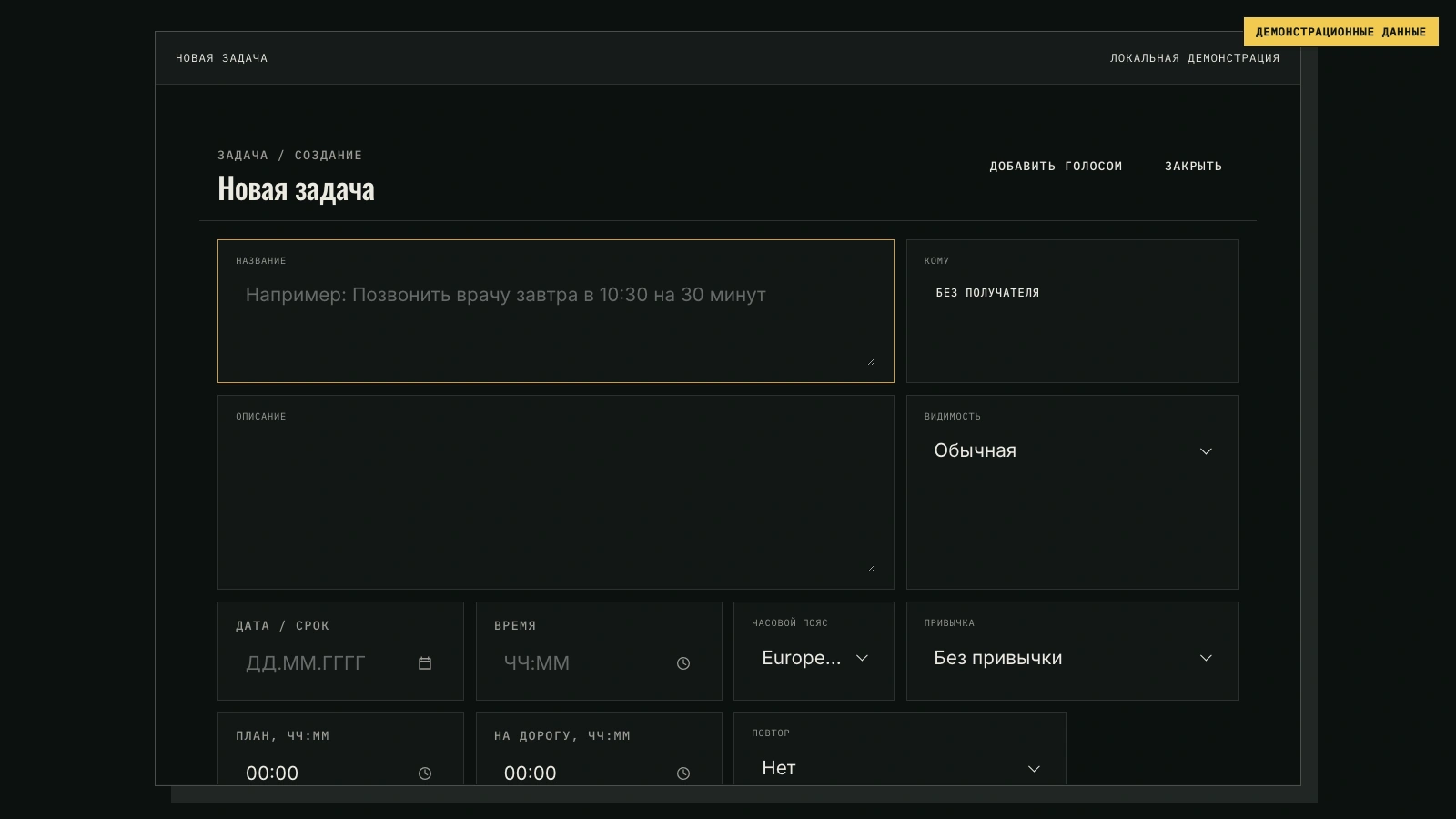Click the clock icon in the План field

pos(425,773)
